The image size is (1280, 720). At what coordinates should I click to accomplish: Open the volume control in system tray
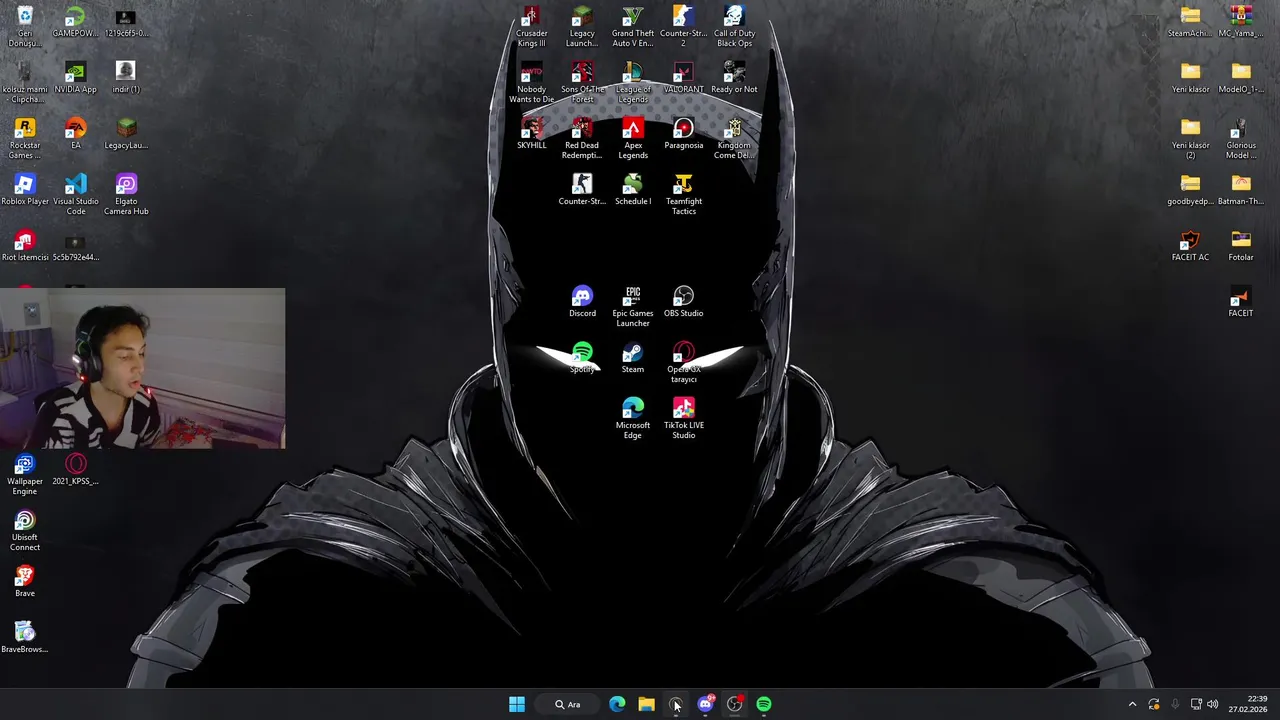point(1213,704)
